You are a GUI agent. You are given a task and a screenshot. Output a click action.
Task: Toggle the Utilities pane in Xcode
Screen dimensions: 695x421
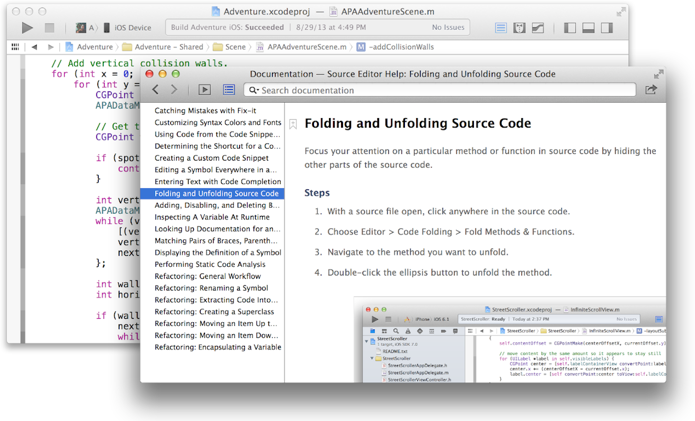(607, 27)
